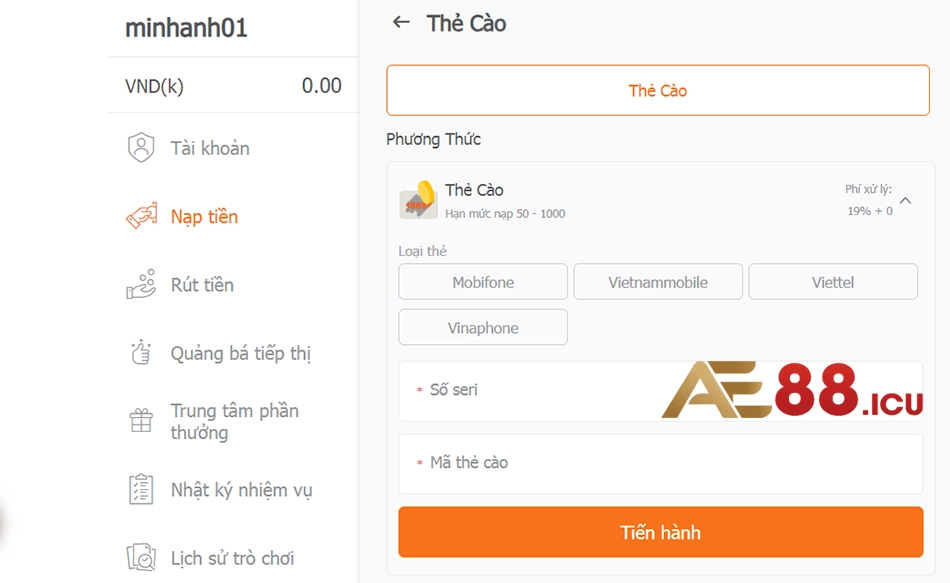
Task: Click the Quảng bá tiếp thị thumbs-up icon
Action: (141, 354)
